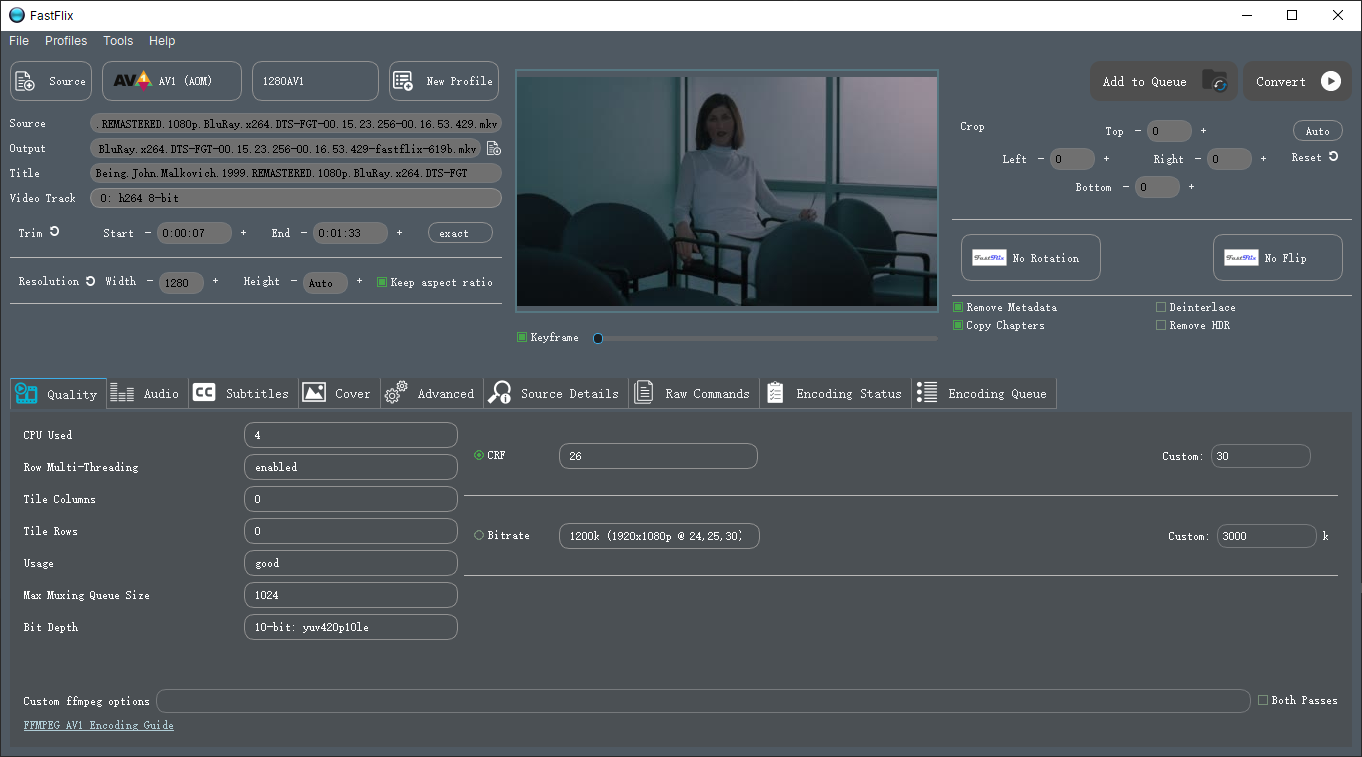Open the Profiles menu

tap(66, 41)
